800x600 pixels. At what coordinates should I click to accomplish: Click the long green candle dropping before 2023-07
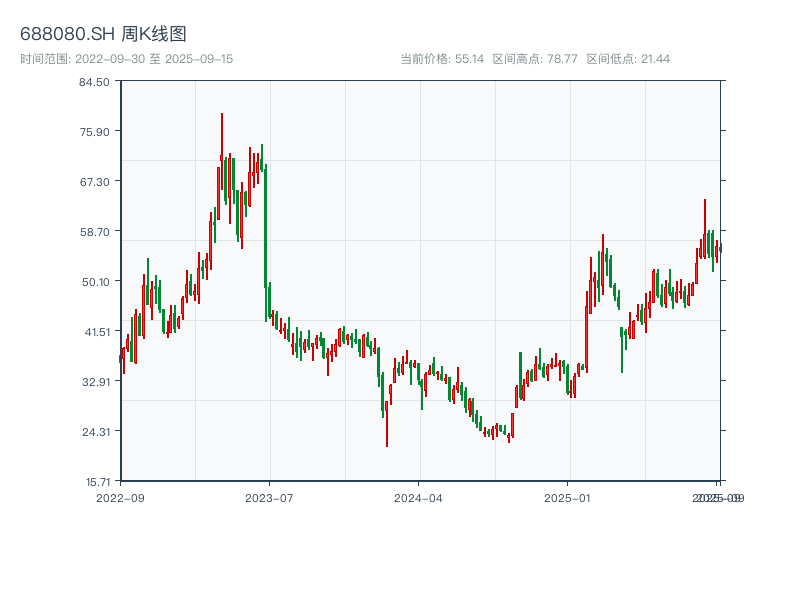[265, 242]
